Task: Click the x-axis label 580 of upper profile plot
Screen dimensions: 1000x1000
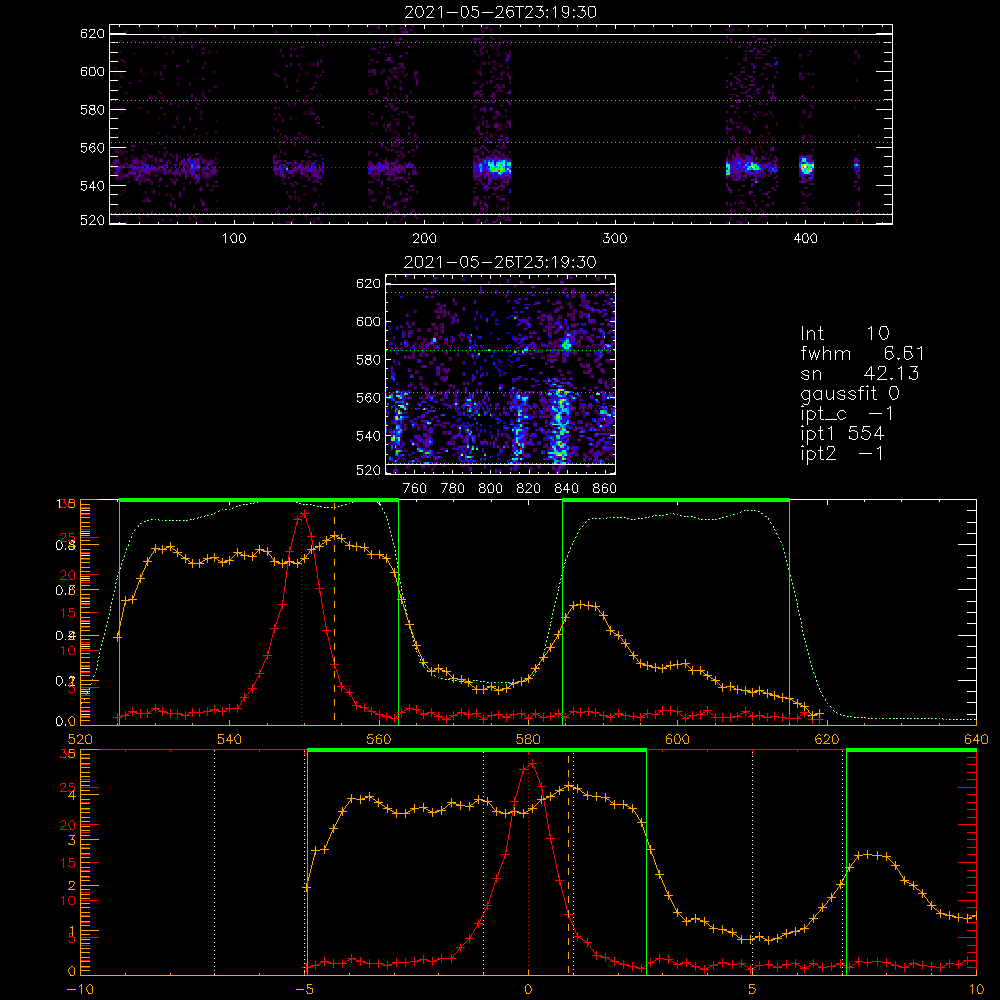Action: click(x=528, y=739)
